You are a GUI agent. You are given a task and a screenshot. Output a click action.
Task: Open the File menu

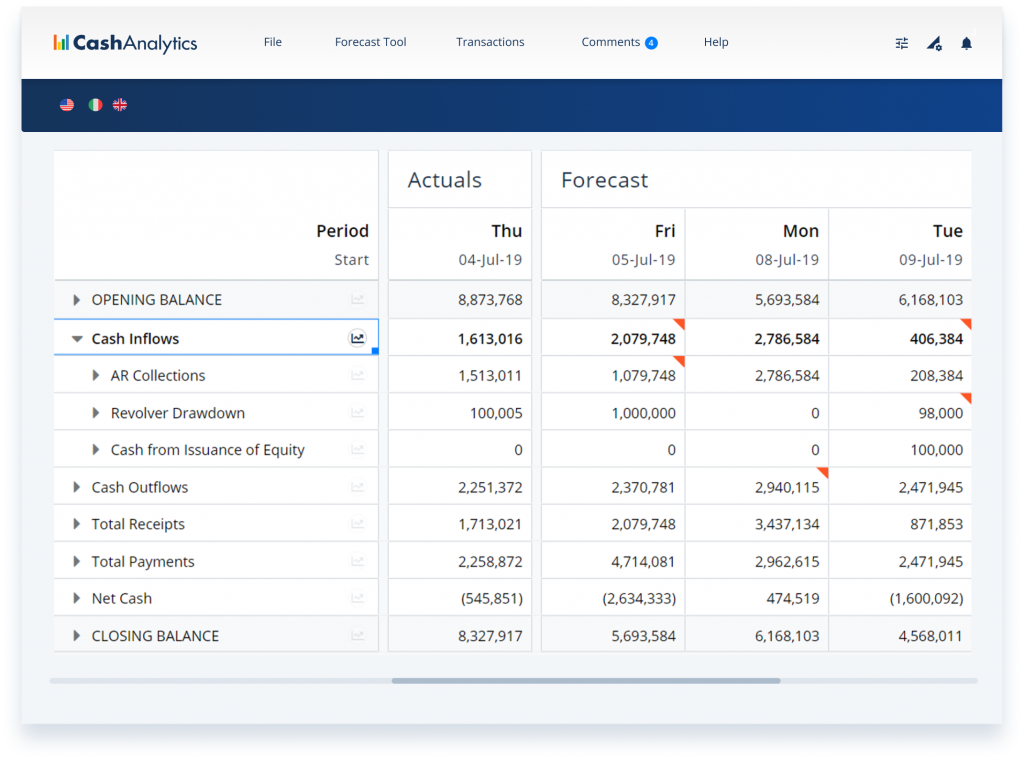point(272,42)
